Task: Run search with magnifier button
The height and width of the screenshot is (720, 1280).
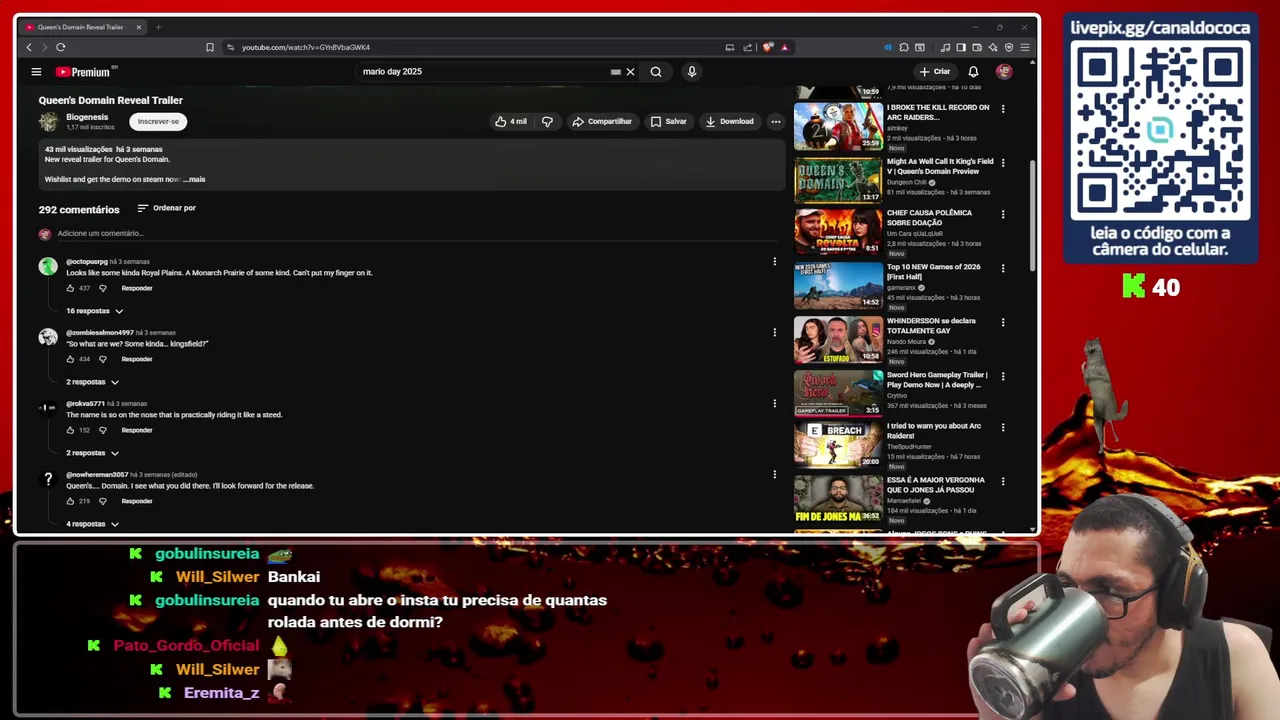Action: pos(656,72)
